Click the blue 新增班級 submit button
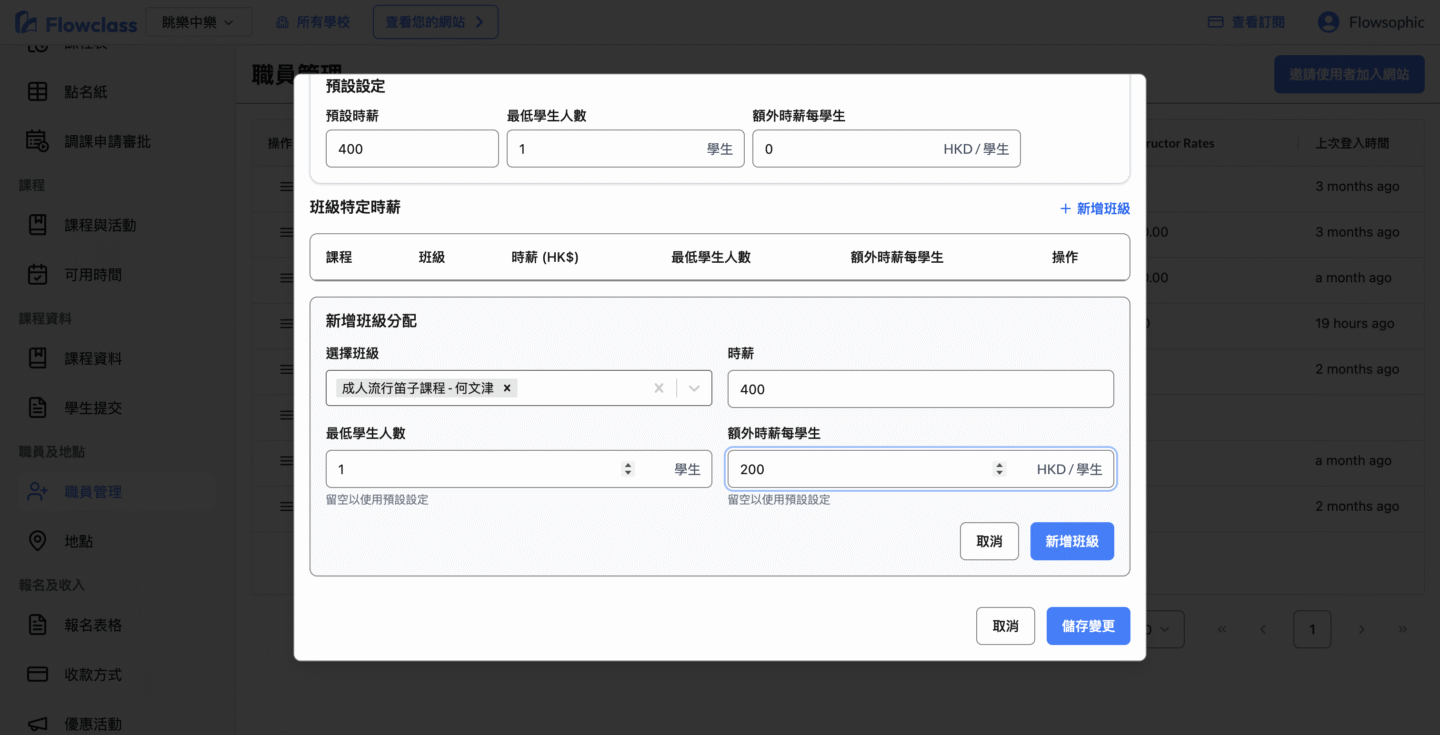This screenshot has height=735, width=1440. (1072, 541)
